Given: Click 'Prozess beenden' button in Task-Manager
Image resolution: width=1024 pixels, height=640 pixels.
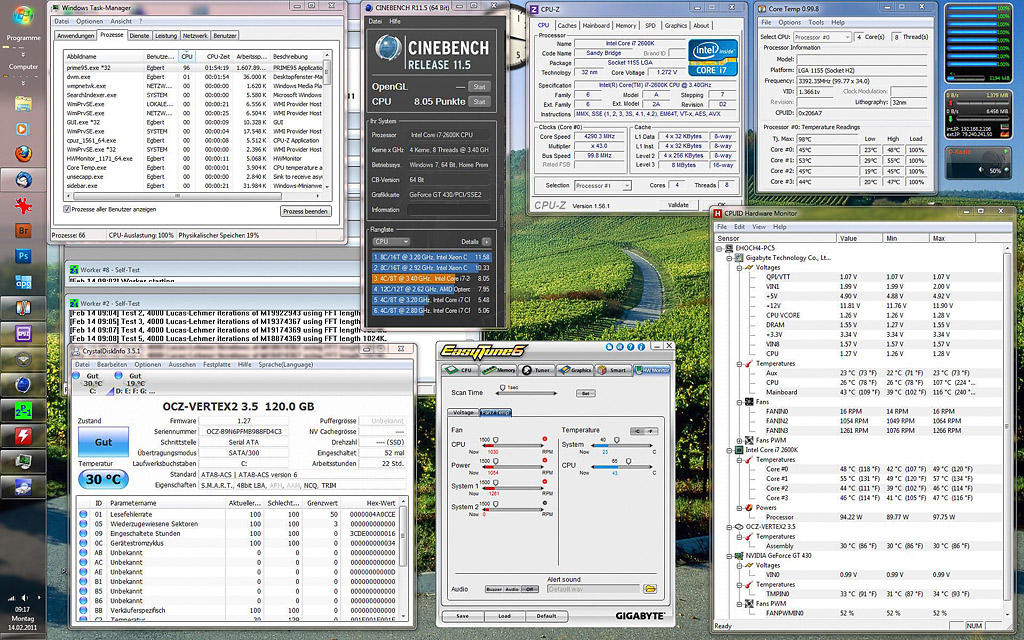Looking at the screenshot, I should 305,211.
